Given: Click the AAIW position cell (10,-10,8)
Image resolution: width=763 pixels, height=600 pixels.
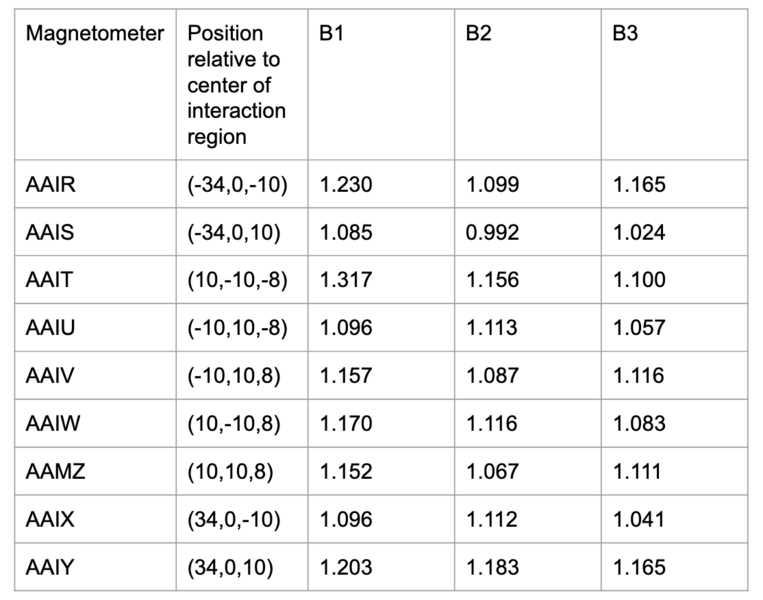Looking at the screenshot, I should point(234,424).
